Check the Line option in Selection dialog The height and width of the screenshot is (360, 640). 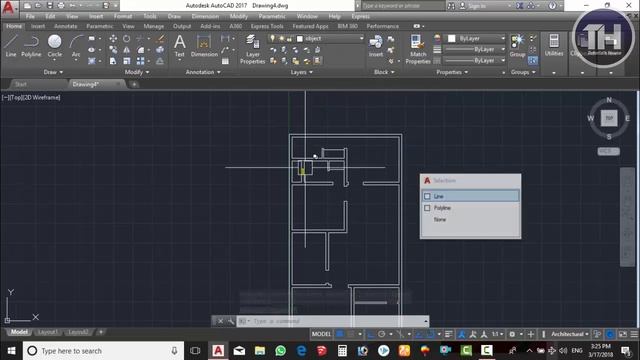(427, 196)
